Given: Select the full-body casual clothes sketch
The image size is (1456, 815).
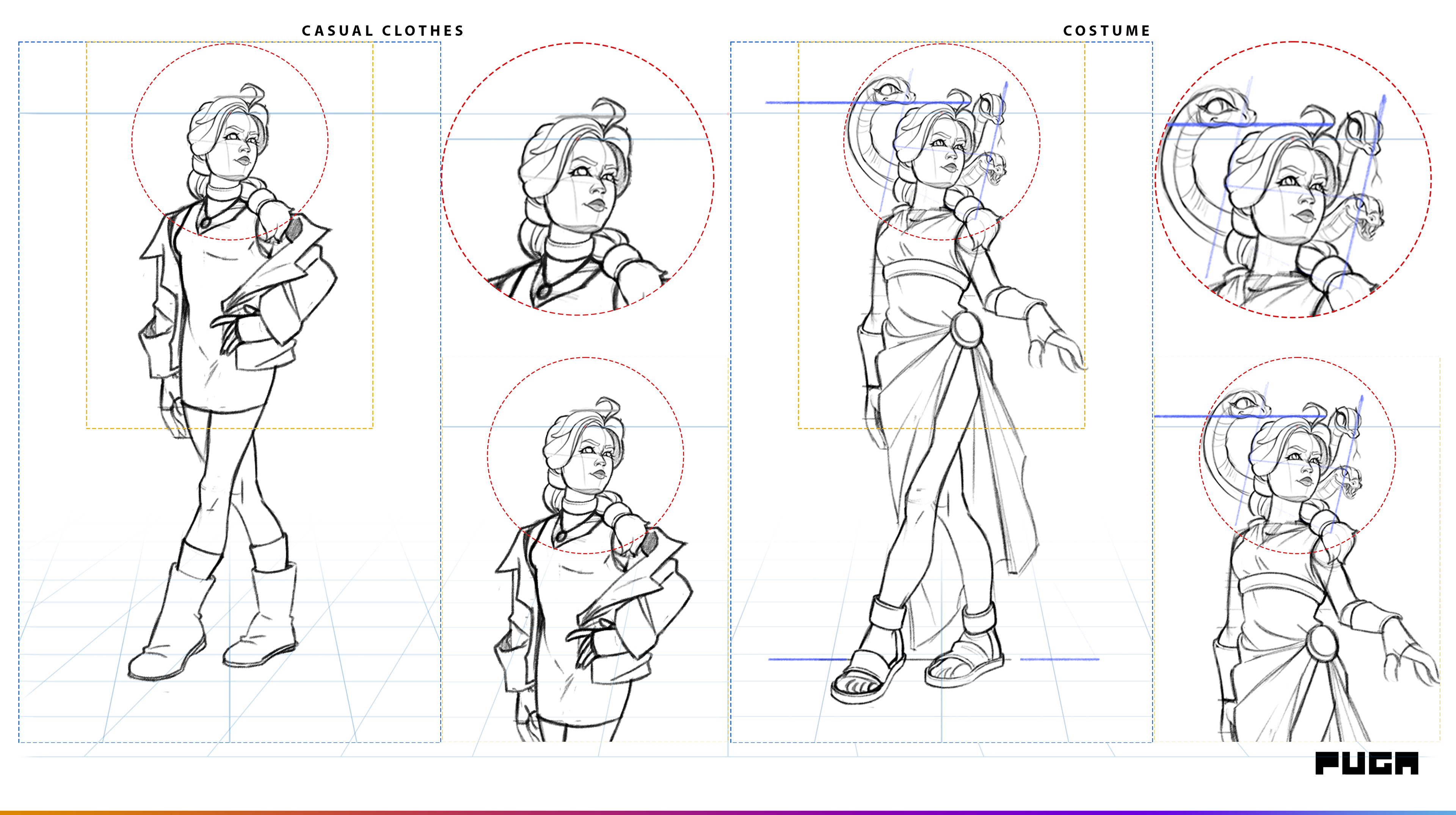Looking at the screenshot, I should (x=229, y=392).
